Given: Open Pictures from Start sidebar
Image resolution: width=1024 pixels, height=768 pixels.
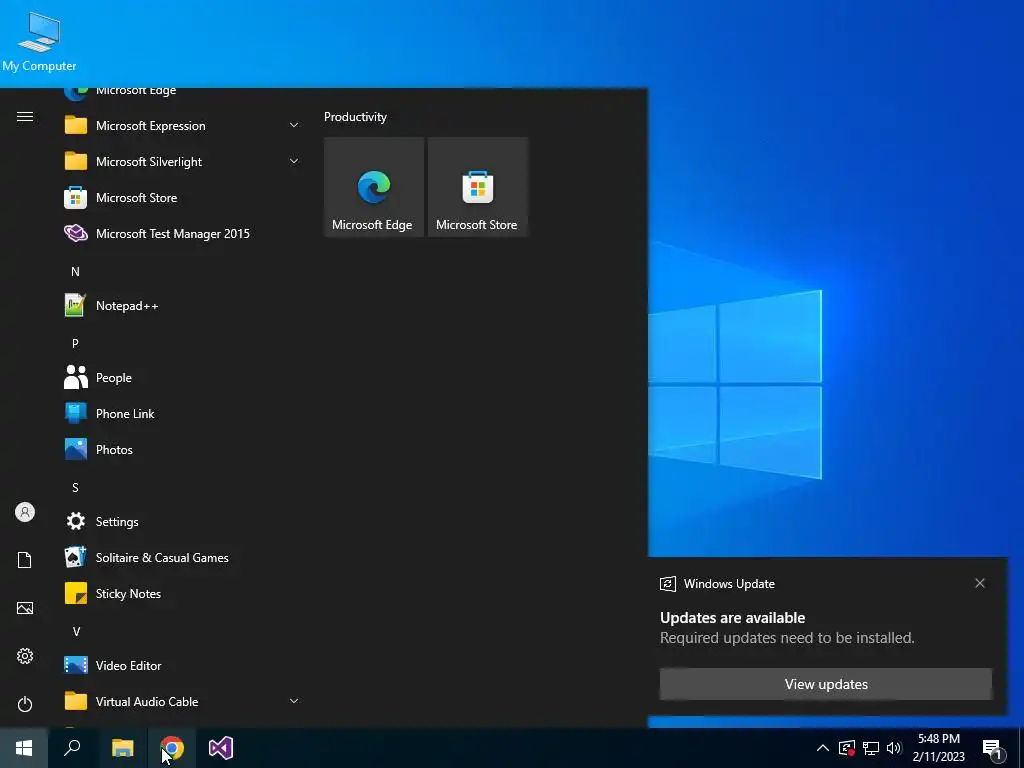Looking at the screenshot, I should coord(25,608).
